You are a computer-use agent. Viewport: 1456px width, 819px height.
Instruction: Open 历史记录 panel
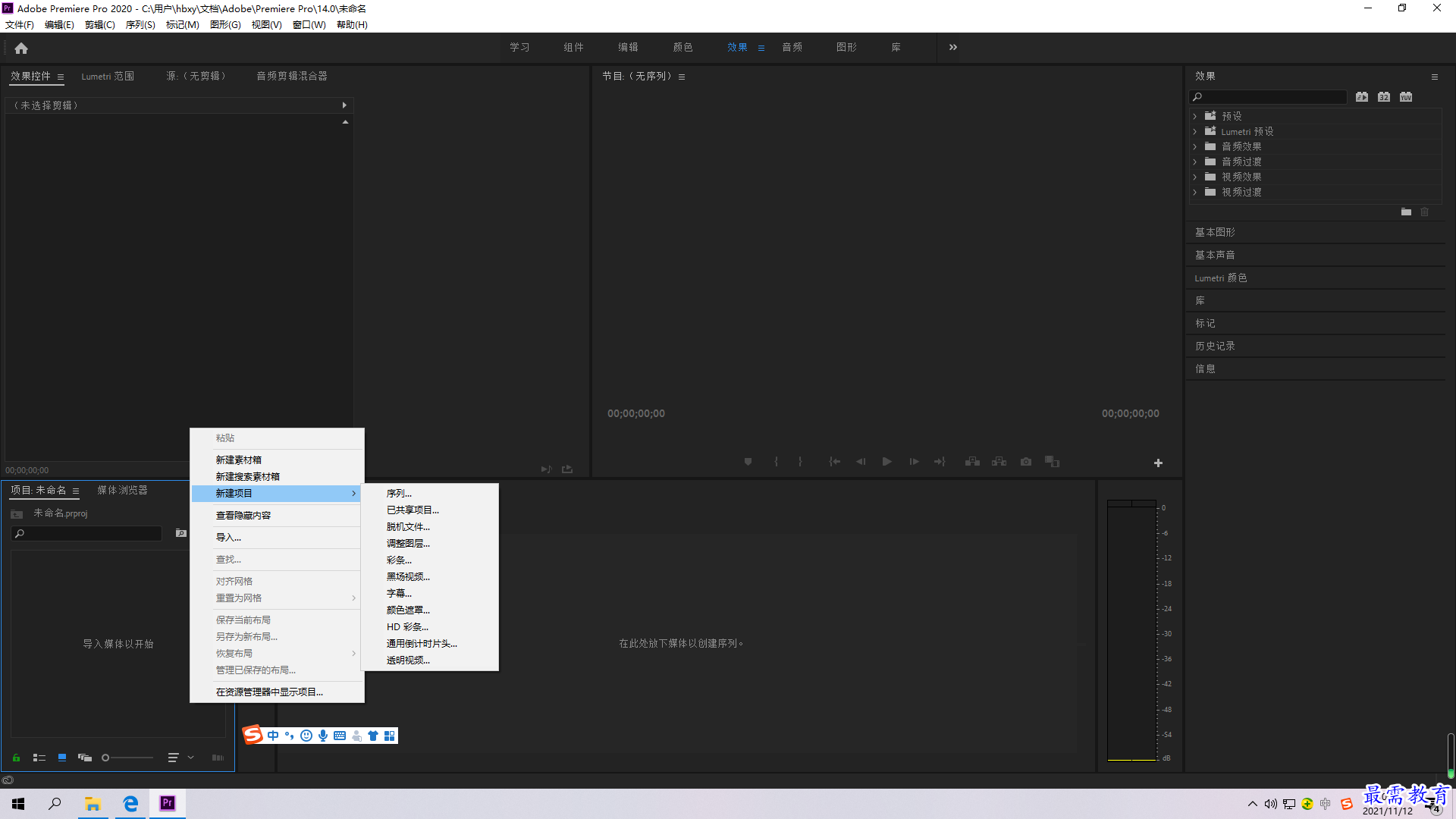click(1215, 346)
